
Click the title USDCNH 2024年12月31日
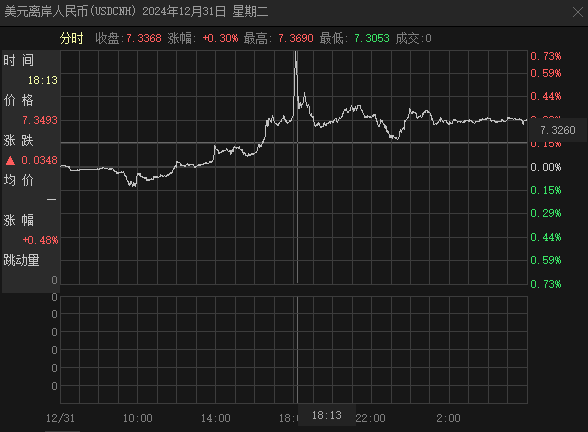coord(136,12)
